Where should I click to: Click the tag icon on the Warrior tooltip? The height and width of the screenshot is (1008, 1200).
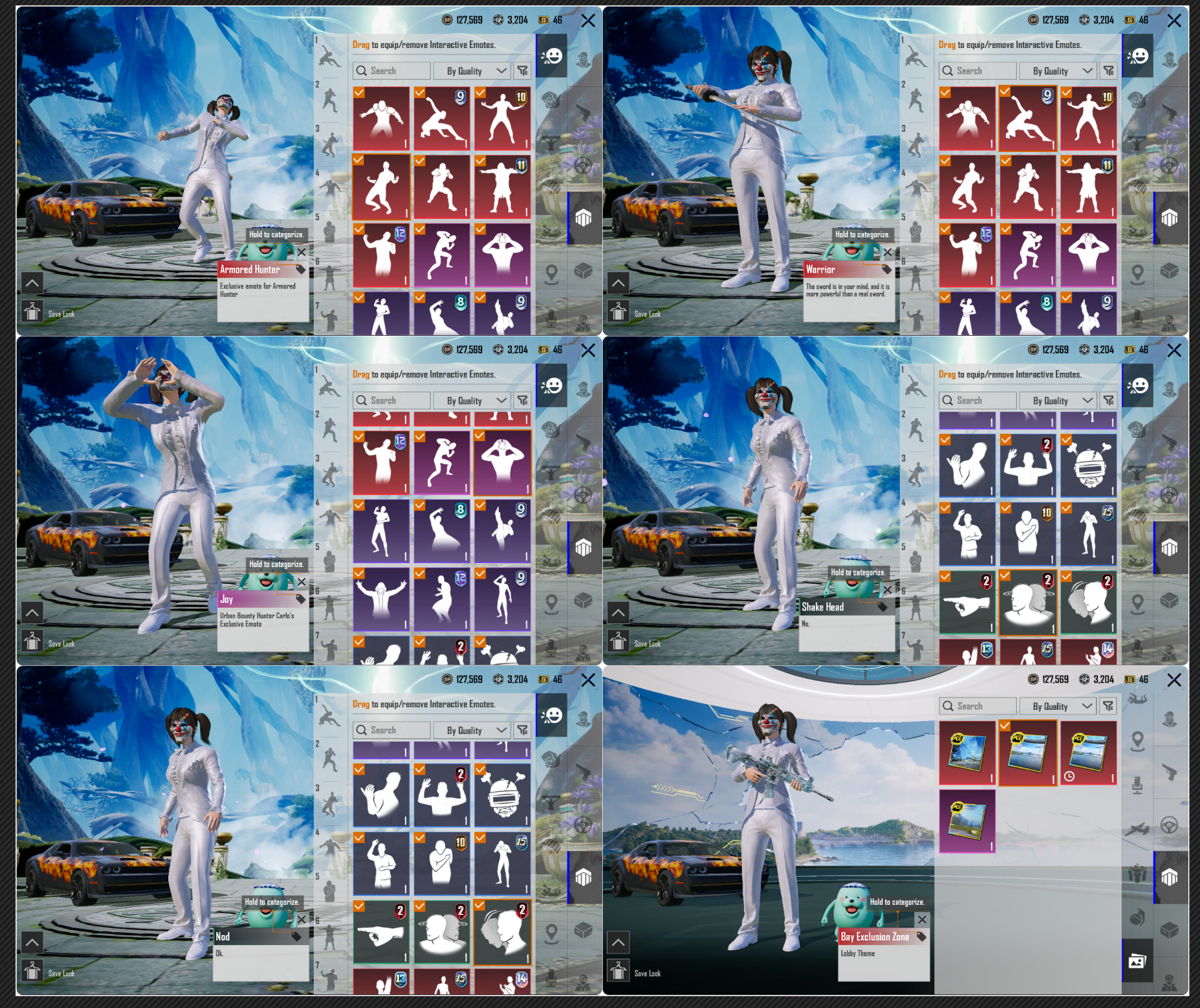pos(886,269)
